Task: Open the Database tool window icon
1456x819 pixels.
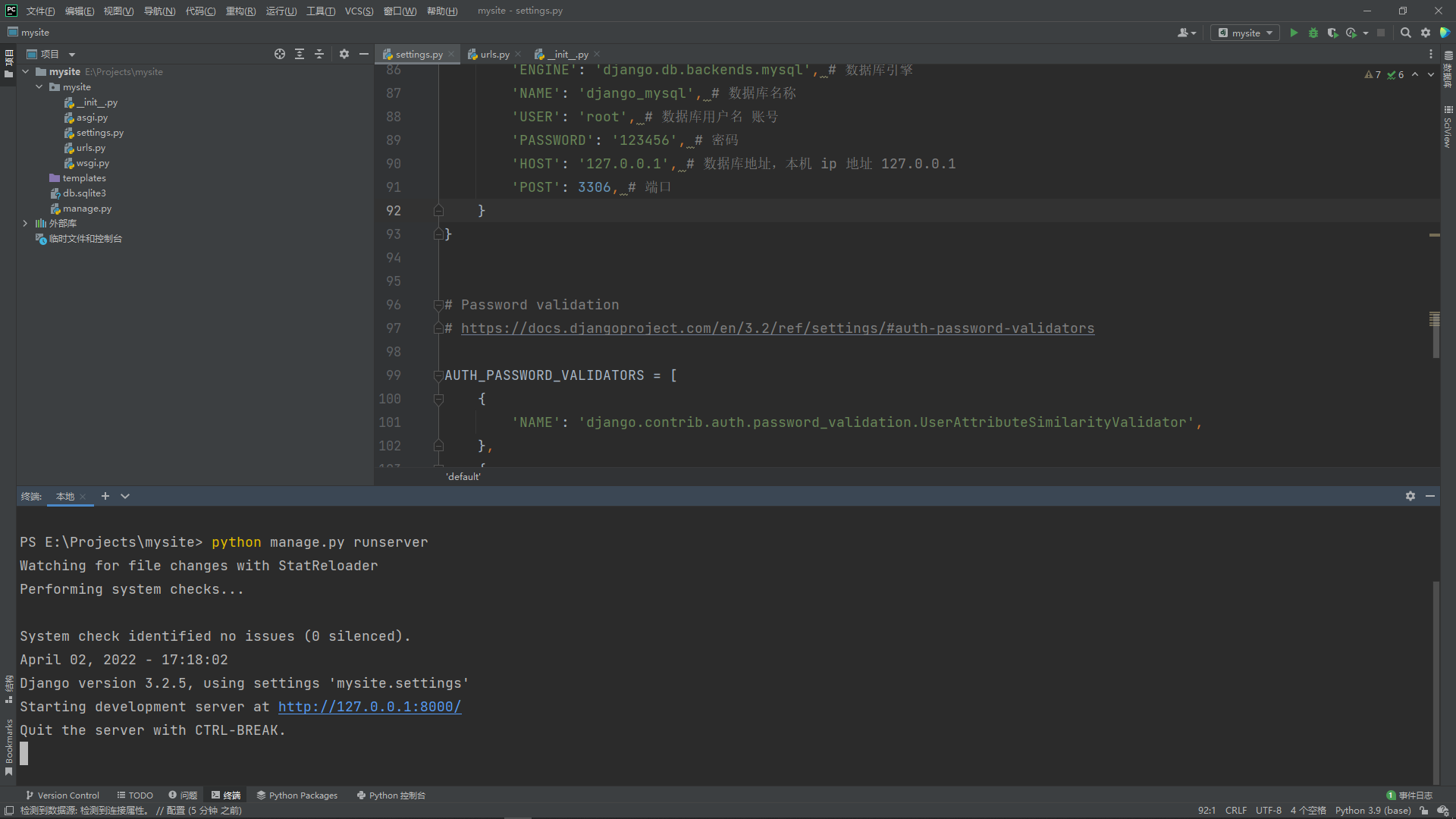Action: point(1448,70)
